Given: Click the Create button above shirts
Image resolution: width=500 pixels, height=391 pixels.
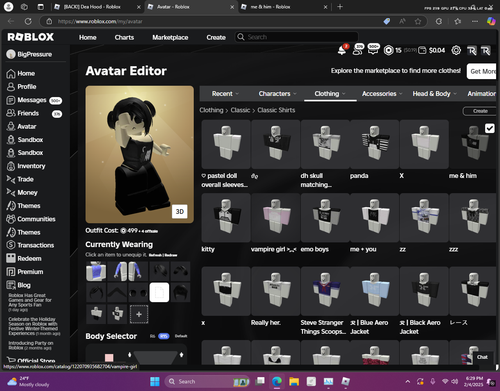Looking at the screenshot, I should click(480, 111).
